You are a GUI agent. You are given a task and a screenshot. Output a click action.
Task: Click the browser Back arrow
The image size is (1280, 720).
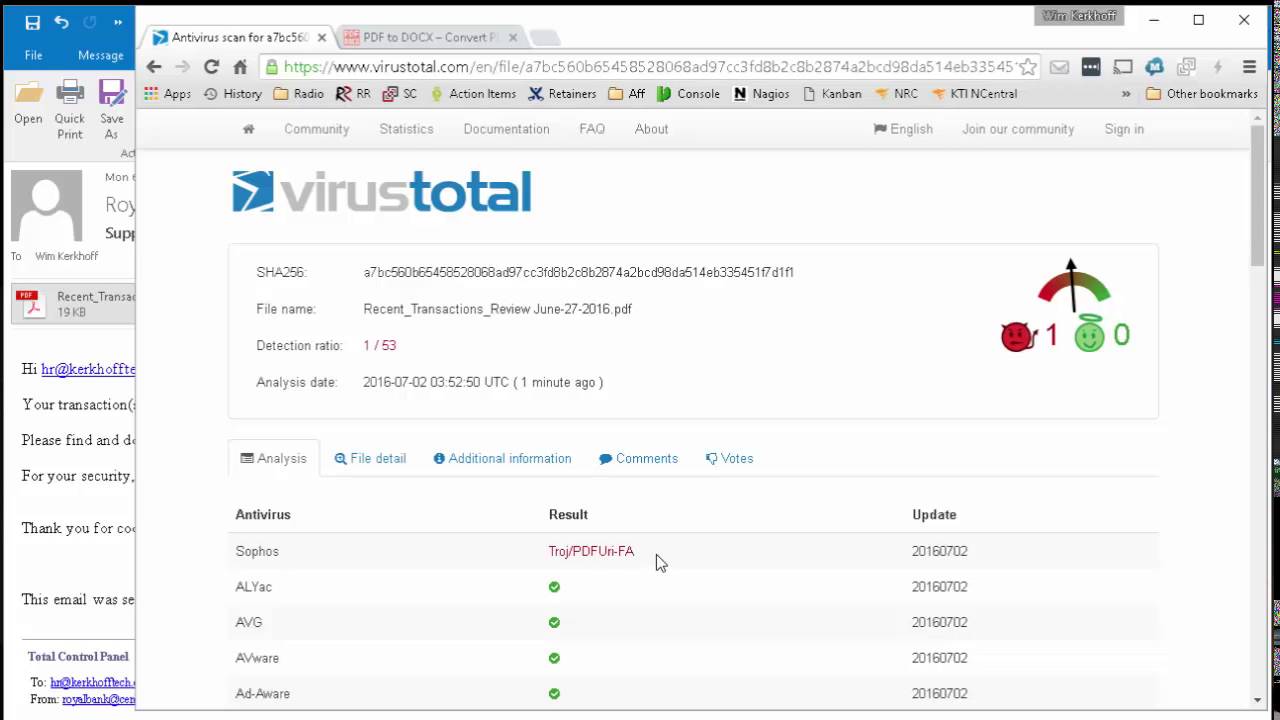154,67
